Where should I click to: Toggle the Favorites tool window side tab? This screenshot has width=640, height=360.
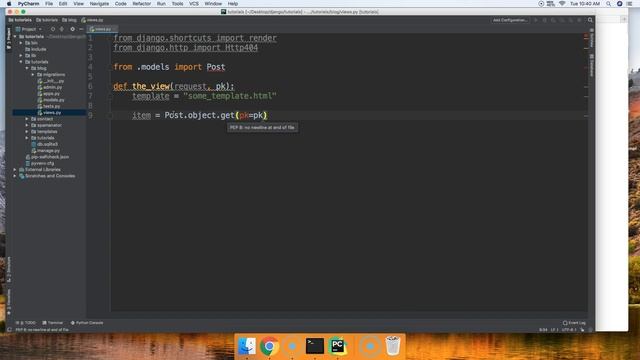click(9, 302)
